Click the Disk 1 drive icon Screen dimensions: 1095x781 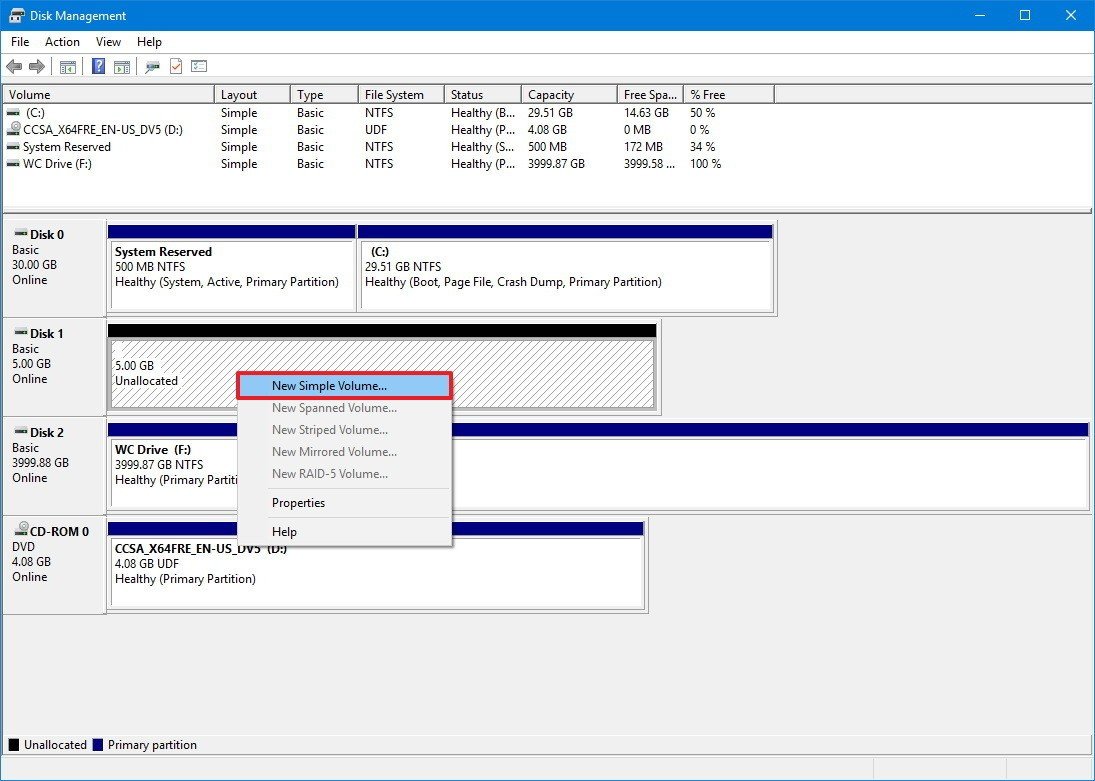click(20, 333)
